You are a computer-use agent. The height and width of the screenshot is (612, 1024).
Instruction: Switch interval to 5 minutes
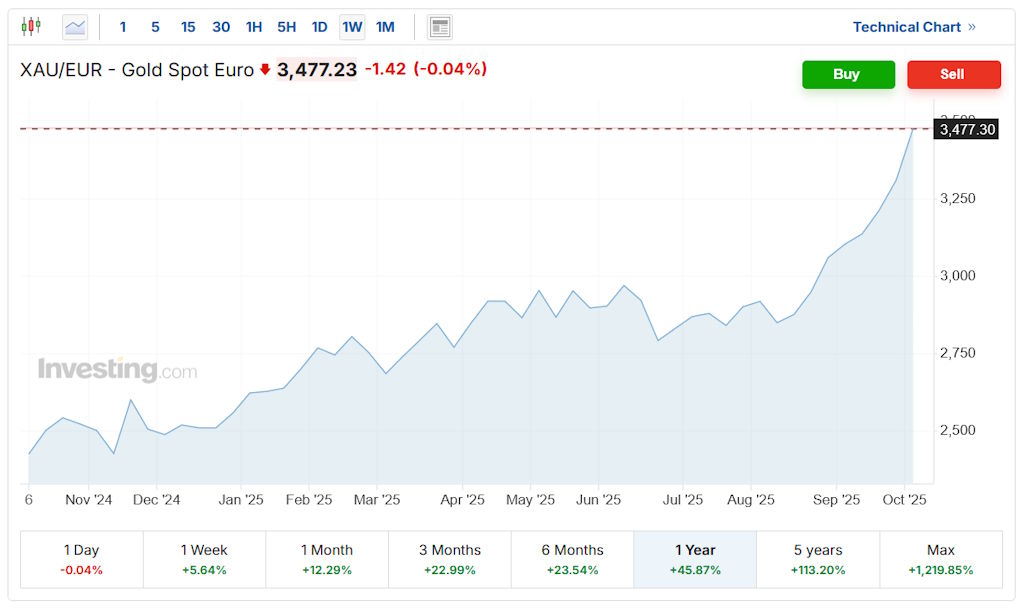click(x=155, y=27)
